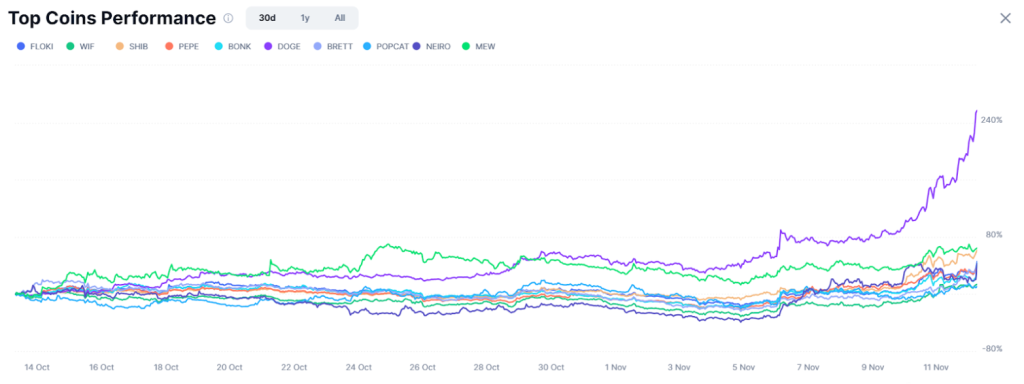The height and width of the screenshot is (384, 1024).
Task: Toggle the PEPE series in legend
Action: [183, 46]
